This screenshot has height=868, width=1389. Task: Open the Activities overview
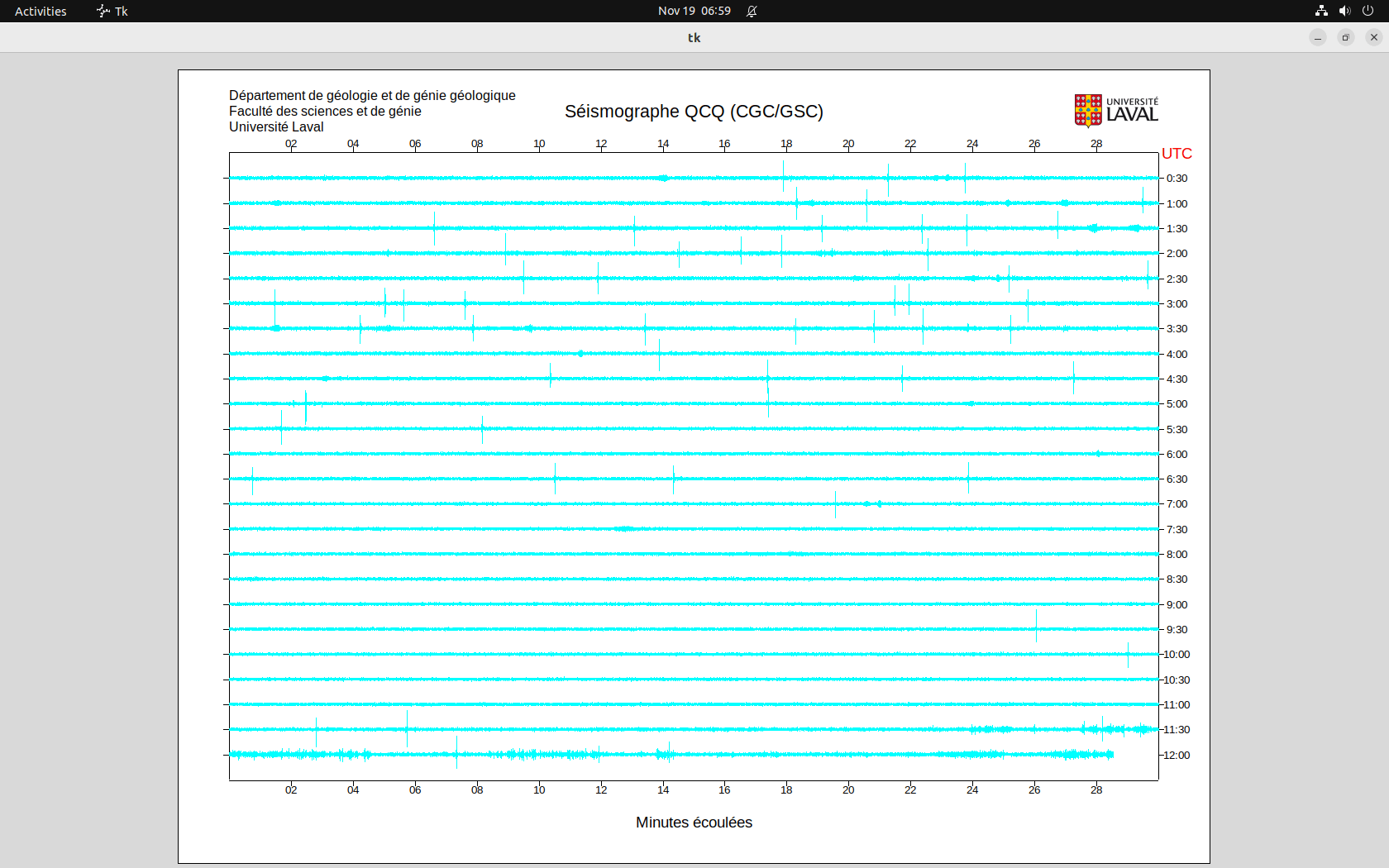pos(41,11)
